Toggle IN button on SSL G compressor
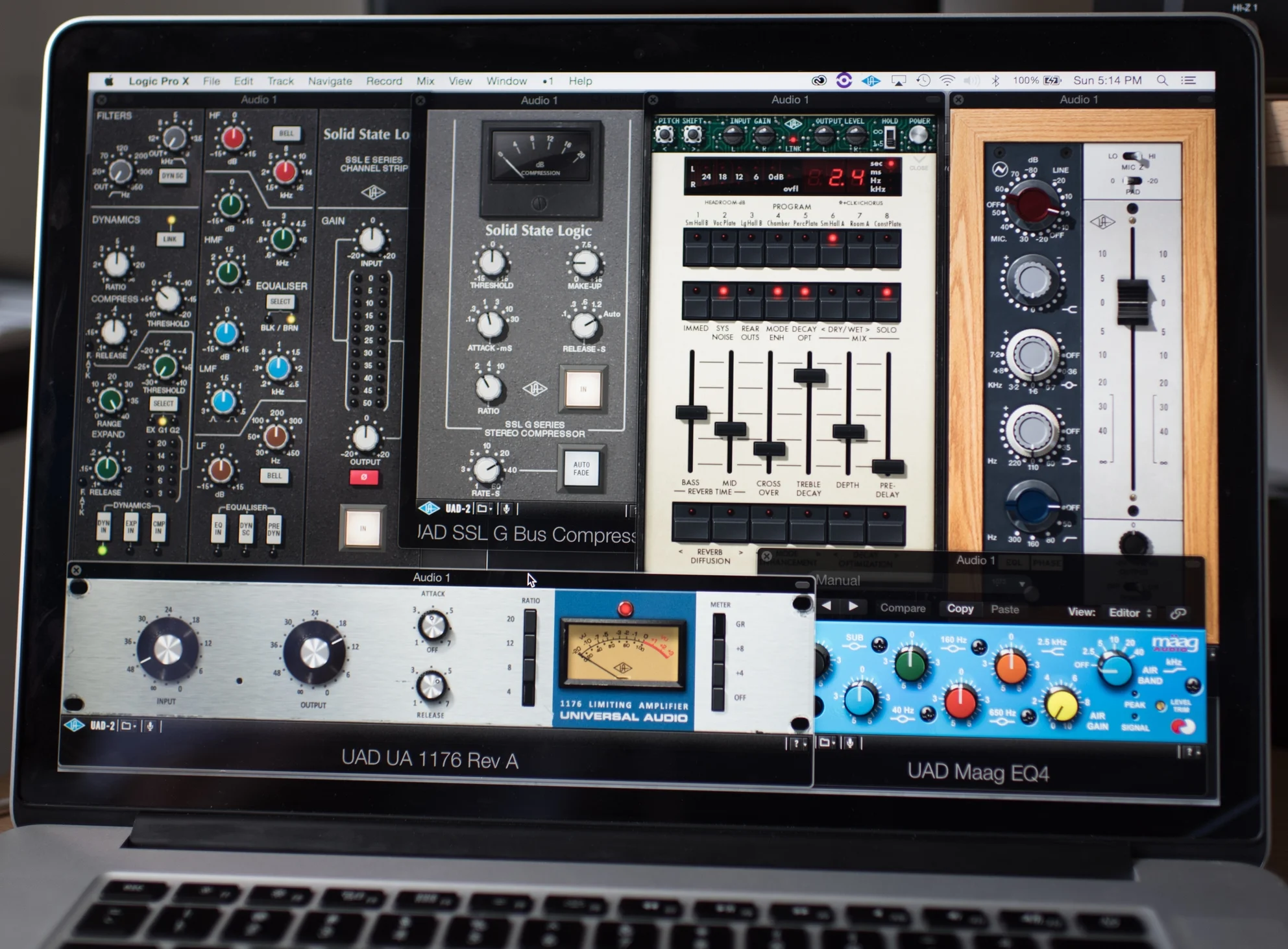 [x=583, y=389]
